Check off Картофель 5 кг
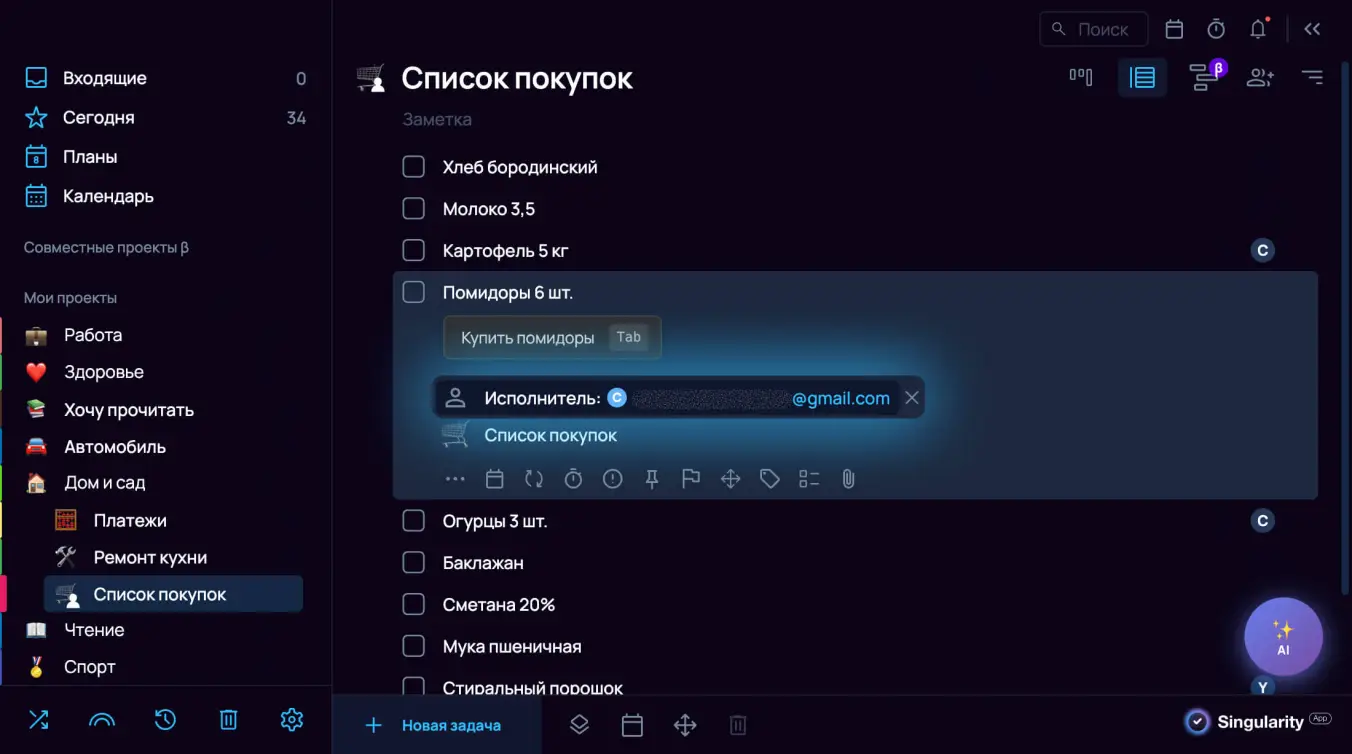Screen dimensions: 1352x754 coord(413,250)
